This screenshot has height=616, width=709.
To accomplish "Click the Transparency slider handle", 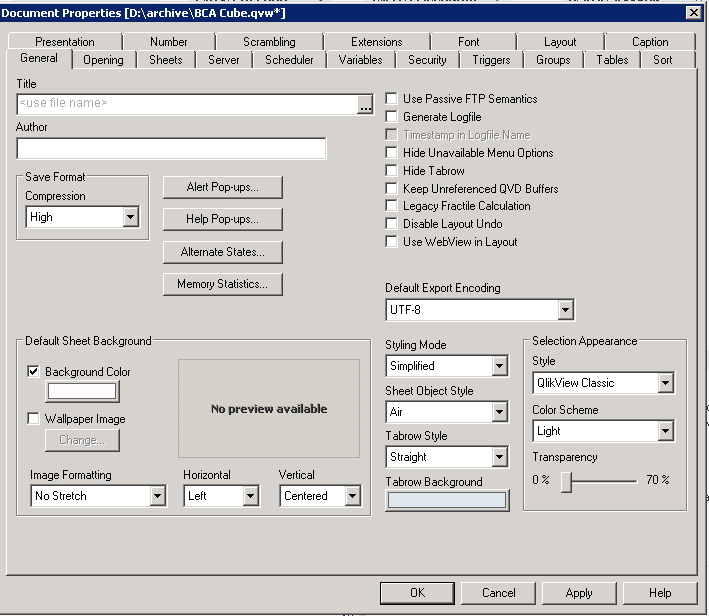I will [566, 481].
